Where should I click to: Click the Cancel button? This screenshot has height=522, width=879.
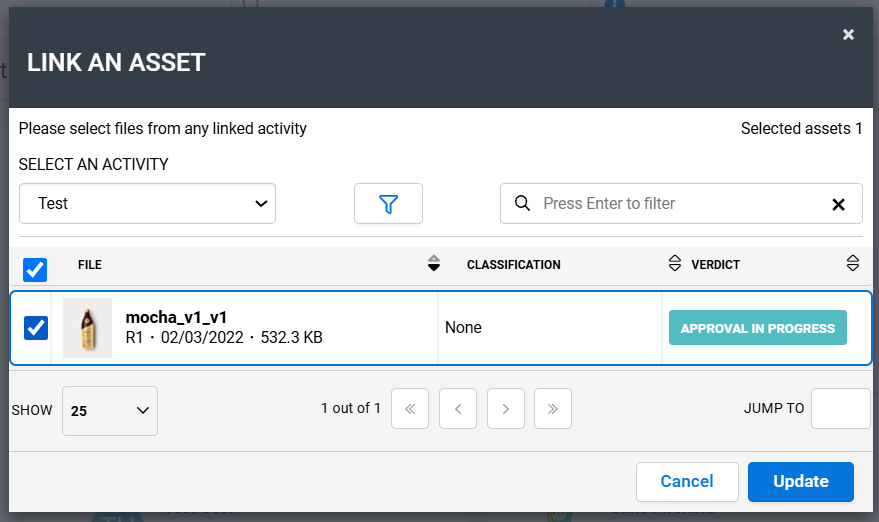(687, 482)
